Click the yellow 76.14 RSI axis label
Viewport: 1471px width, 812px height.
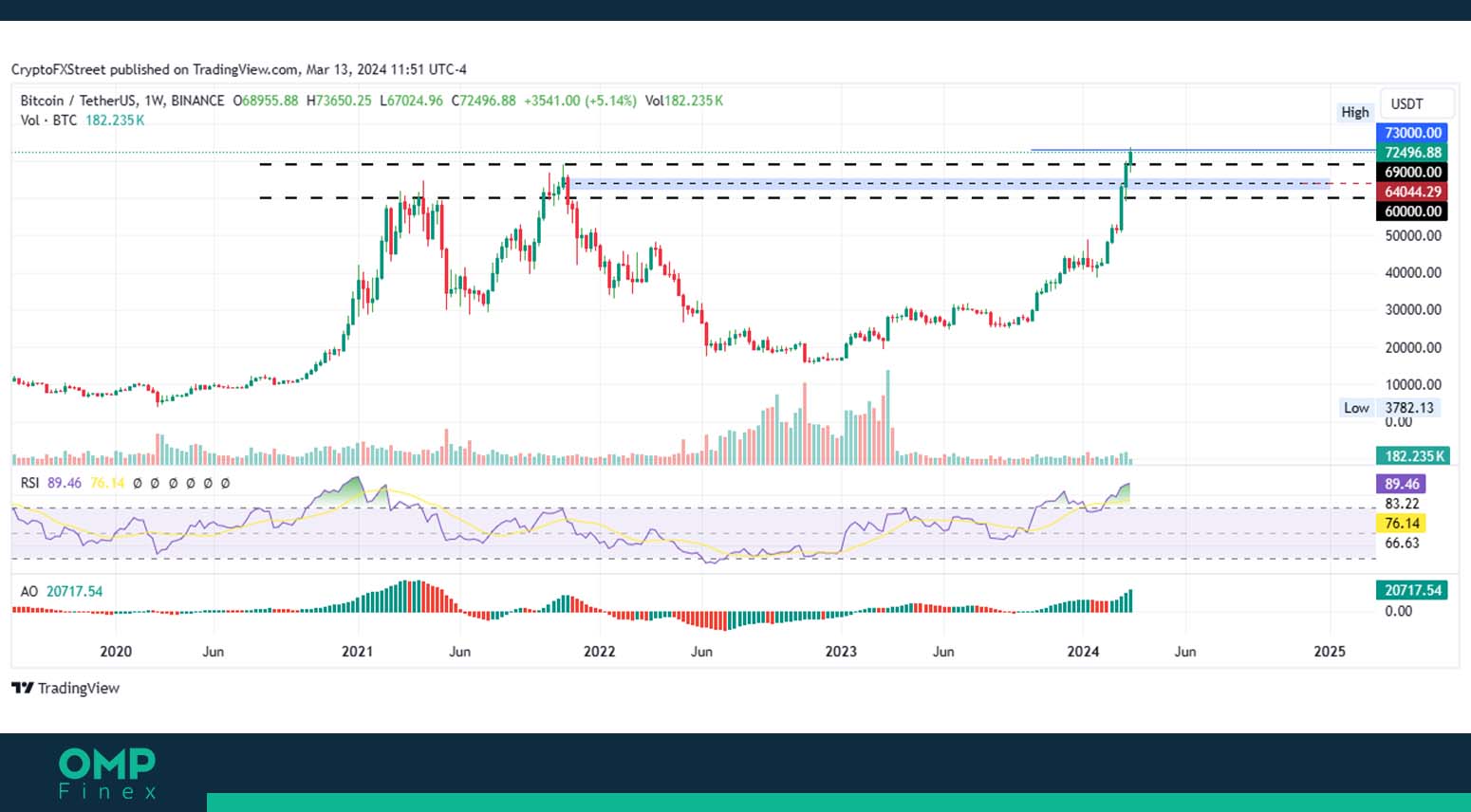pyautogui.click(x=1401, y=524)
